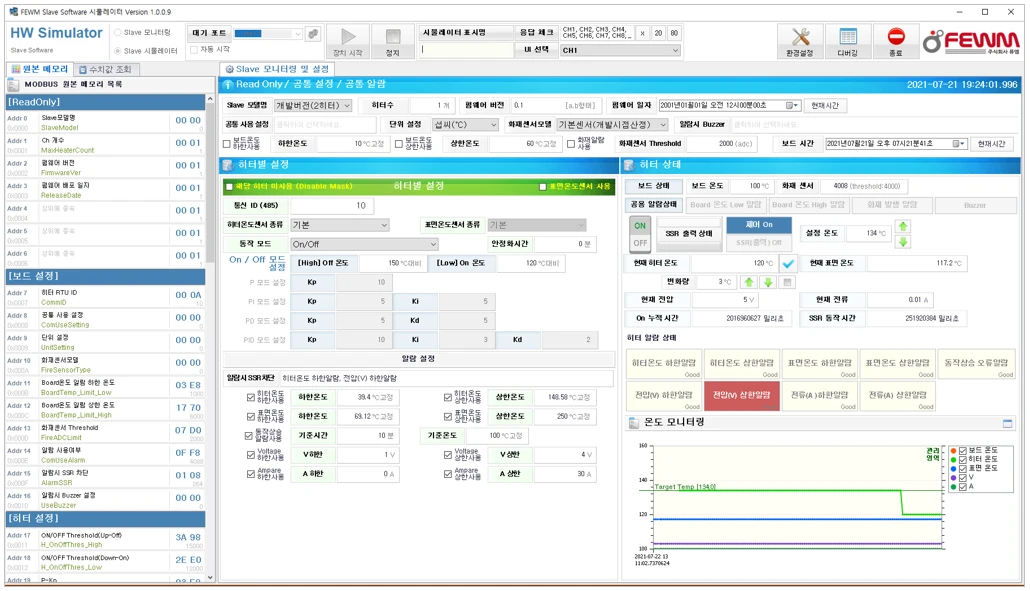Stop the device with the 정지 icon
Screen dimensions: 1030x591
(x=392, y=41)
